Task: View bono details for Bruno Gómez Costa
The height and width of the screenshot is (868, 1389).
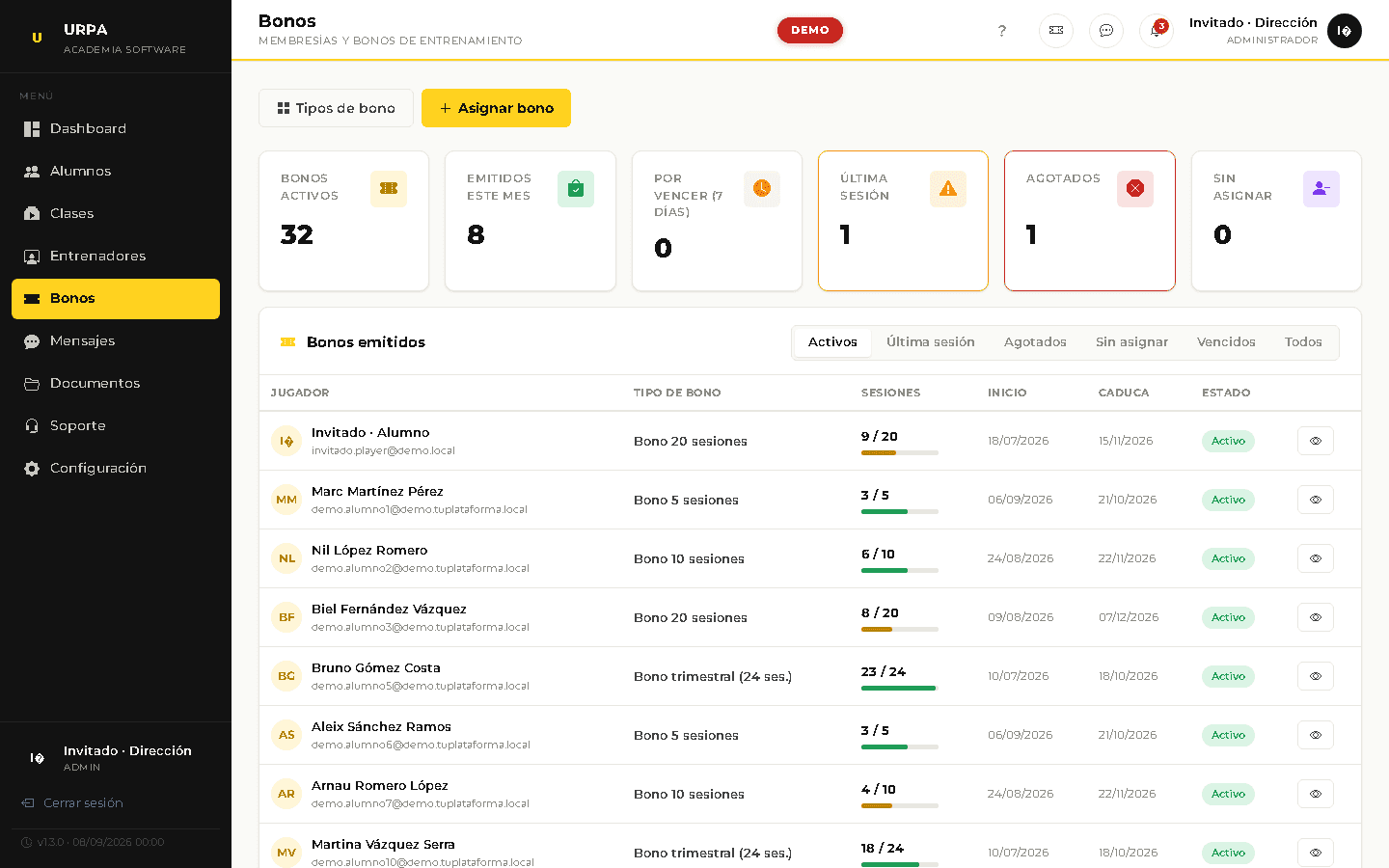Action: point(1316,676)
